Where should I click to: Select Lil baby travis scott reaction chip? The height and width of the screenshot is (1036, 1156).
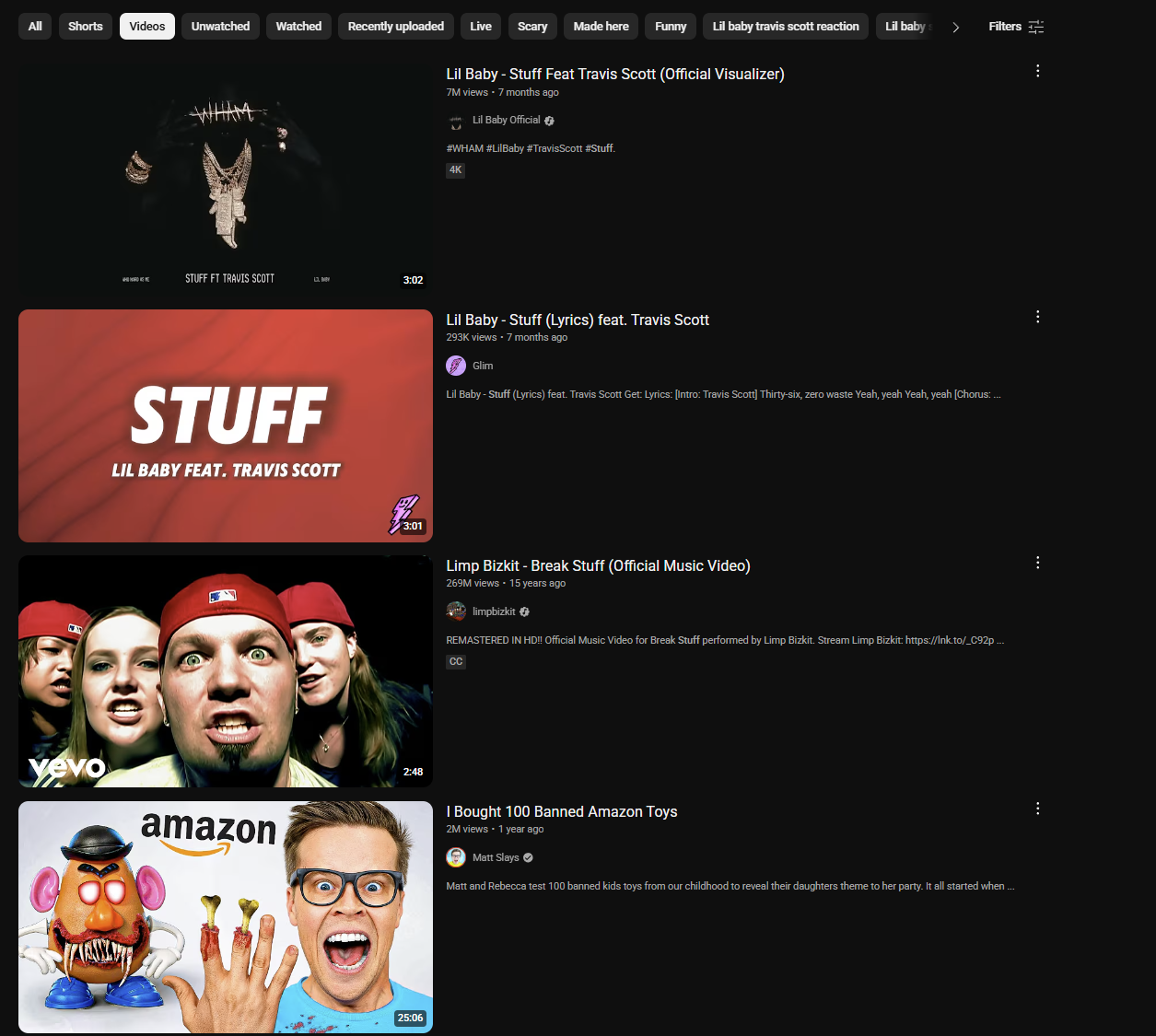coord(786,27)
